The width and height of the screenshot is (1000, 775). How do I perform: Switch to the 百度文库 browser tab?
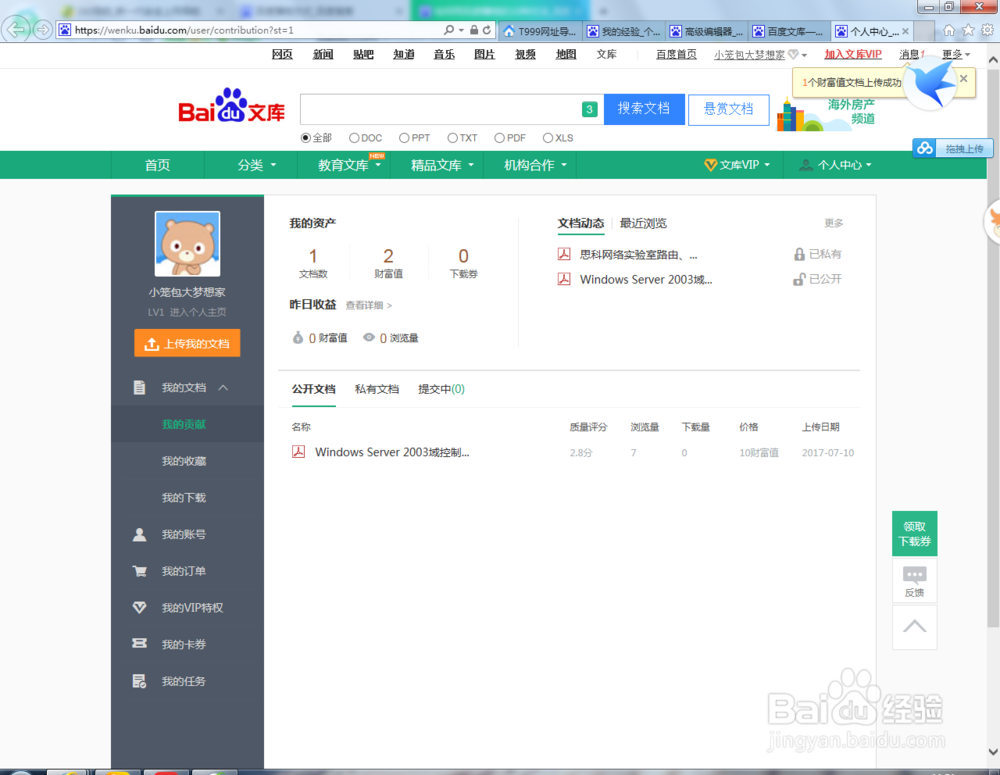click(x=790, y=31)
